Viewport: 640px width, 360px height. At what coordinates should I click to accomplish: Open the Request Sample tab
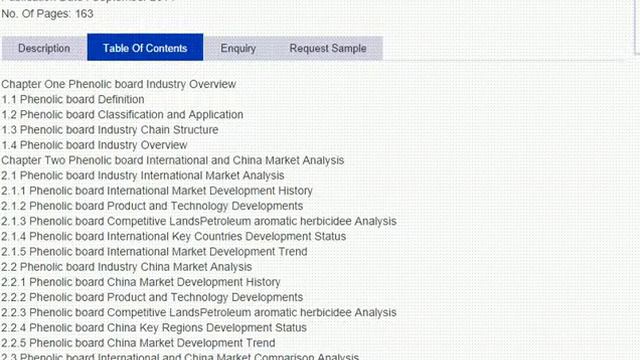(328, 48)
